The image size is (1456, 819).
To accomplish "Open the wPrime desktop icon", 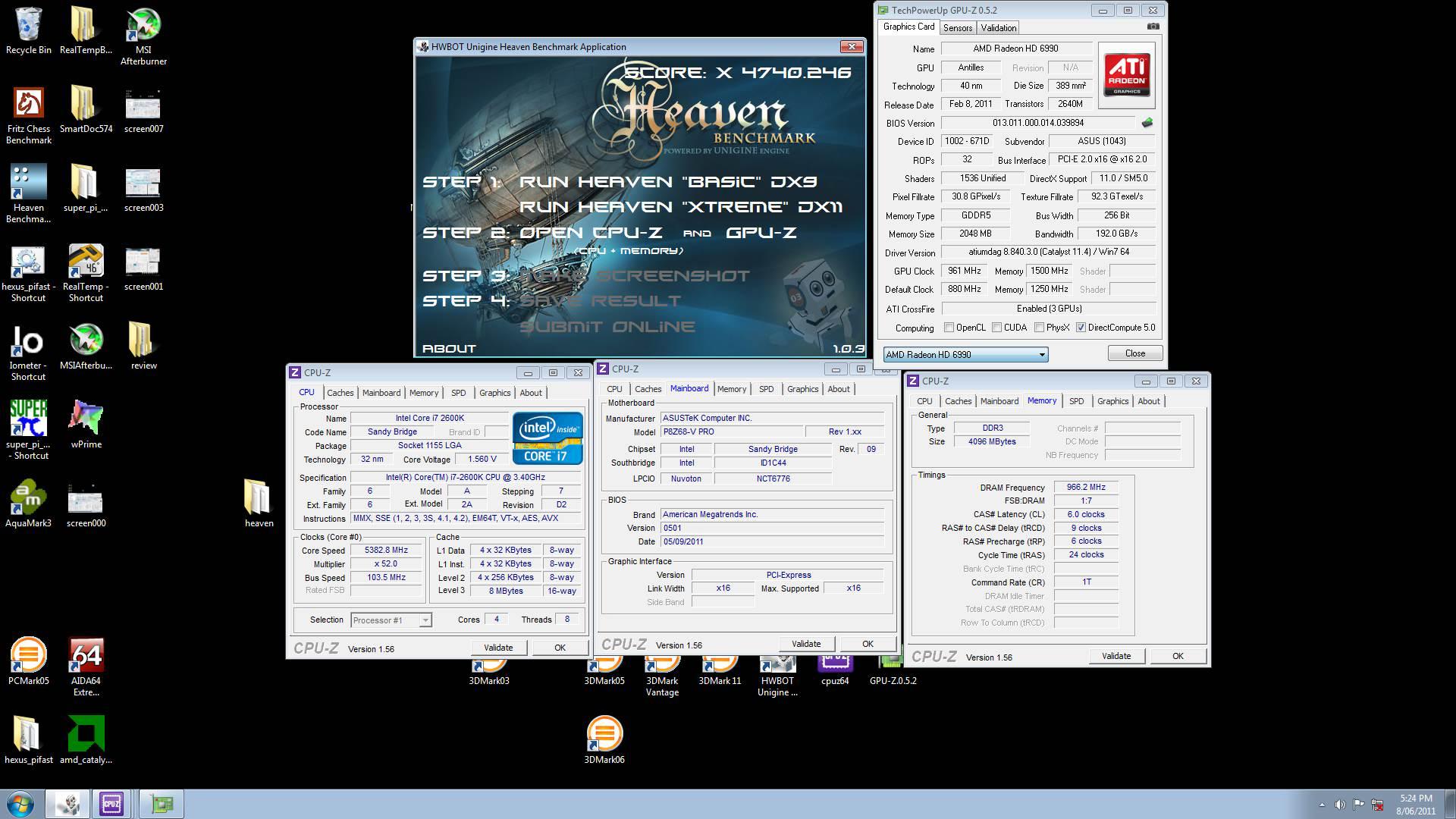I will click(x=86, y=425).
